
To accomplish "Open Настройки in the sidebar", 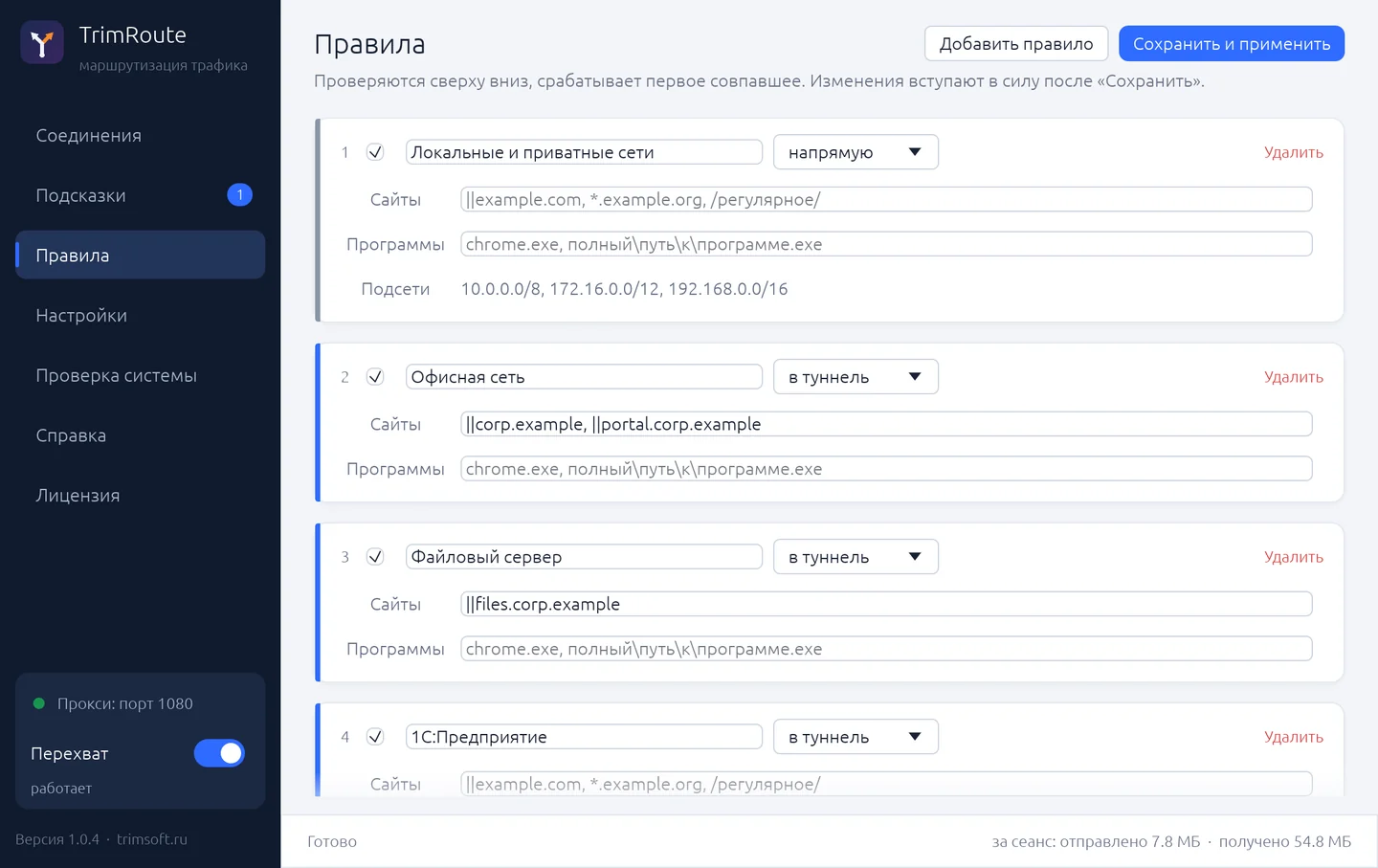I will (x=140, y=316).
